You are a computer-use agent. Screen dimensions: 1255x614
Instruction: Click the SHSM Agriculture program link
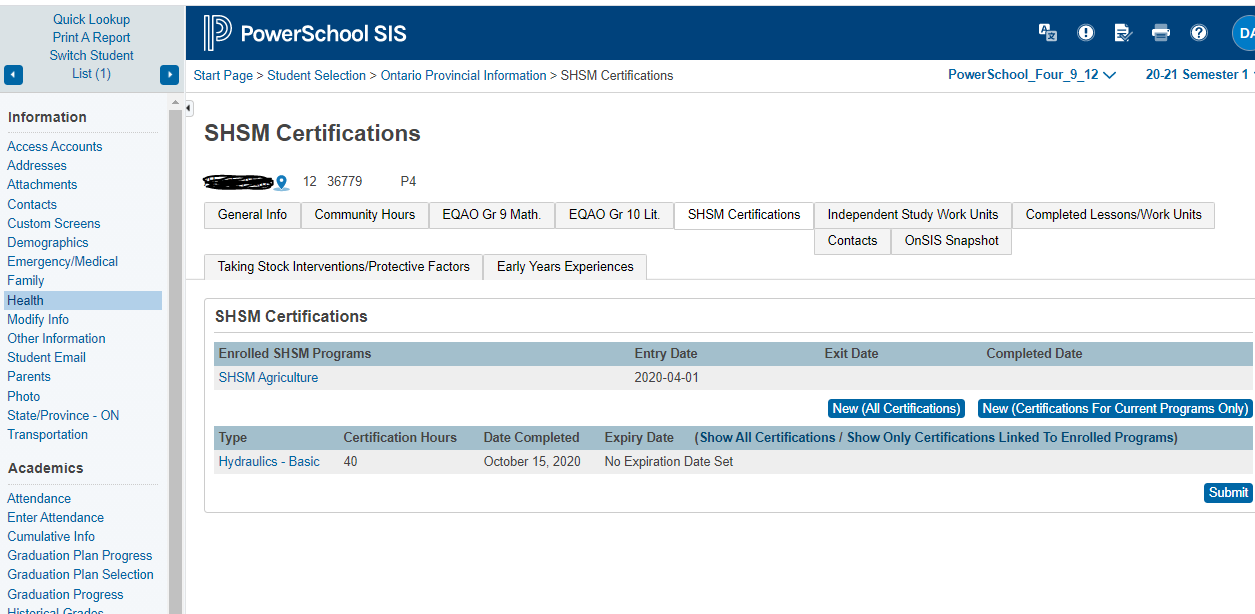[x=268, y=378]
